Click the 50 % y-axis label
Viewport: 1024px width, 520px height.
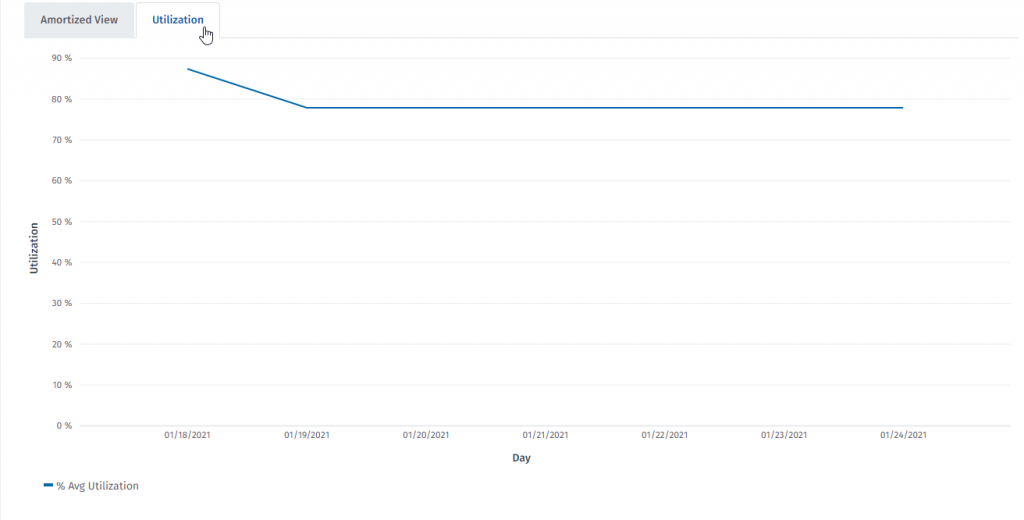(62, 222)
